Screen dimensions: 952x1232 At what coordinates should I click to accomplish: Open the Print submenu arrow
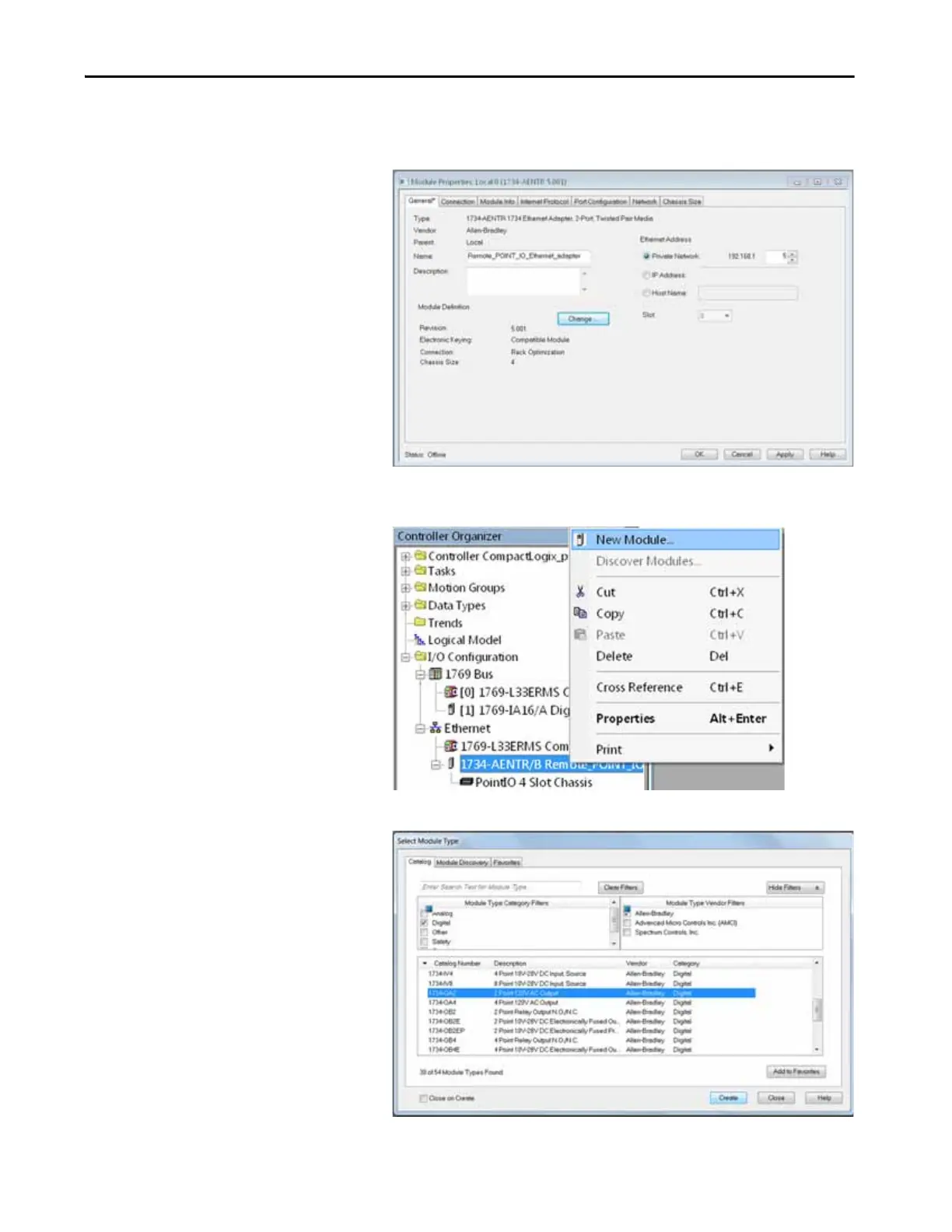point(771,748)
